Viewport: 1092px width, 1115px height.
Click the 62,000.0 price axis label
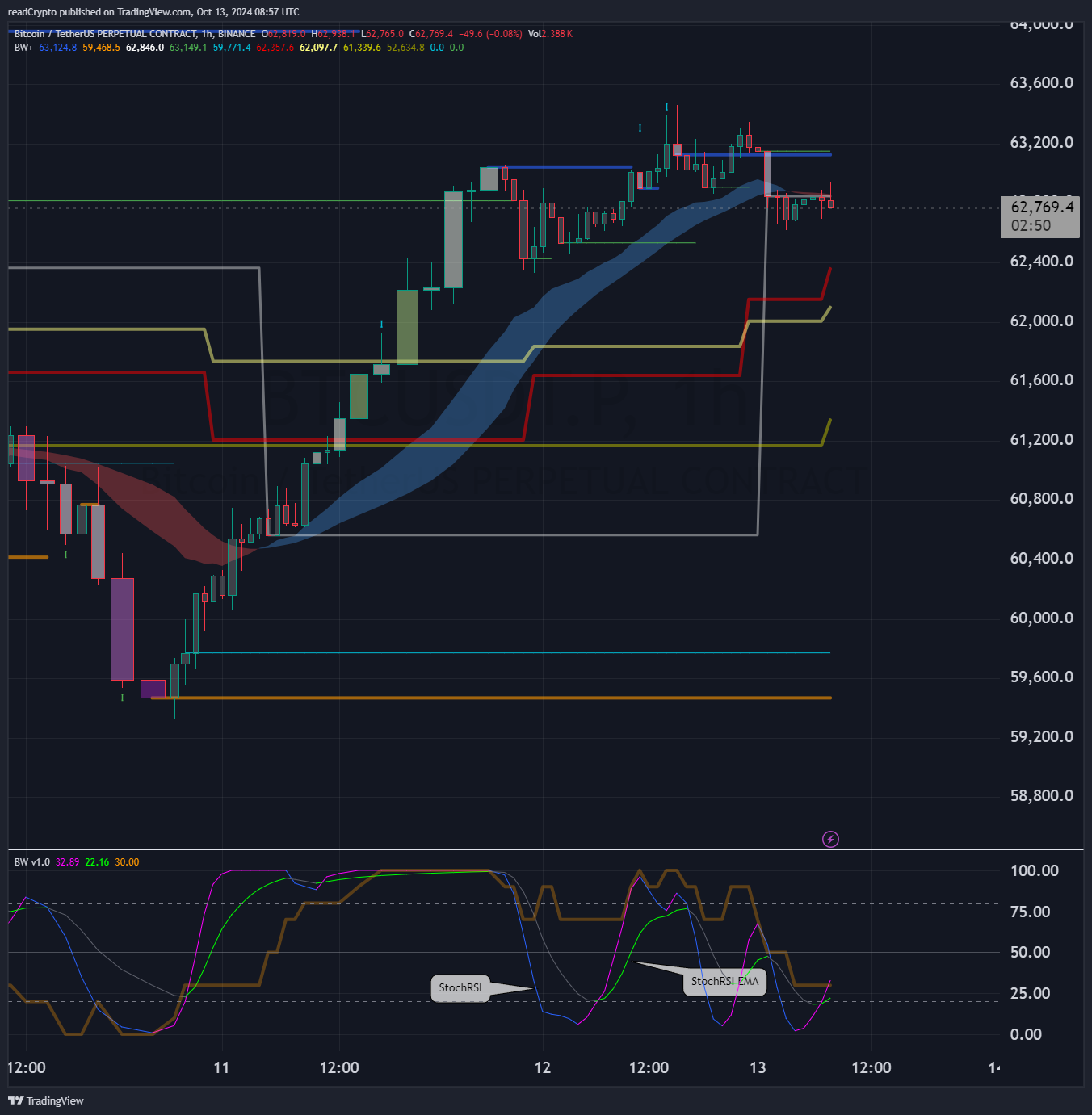coord(1042,321)
